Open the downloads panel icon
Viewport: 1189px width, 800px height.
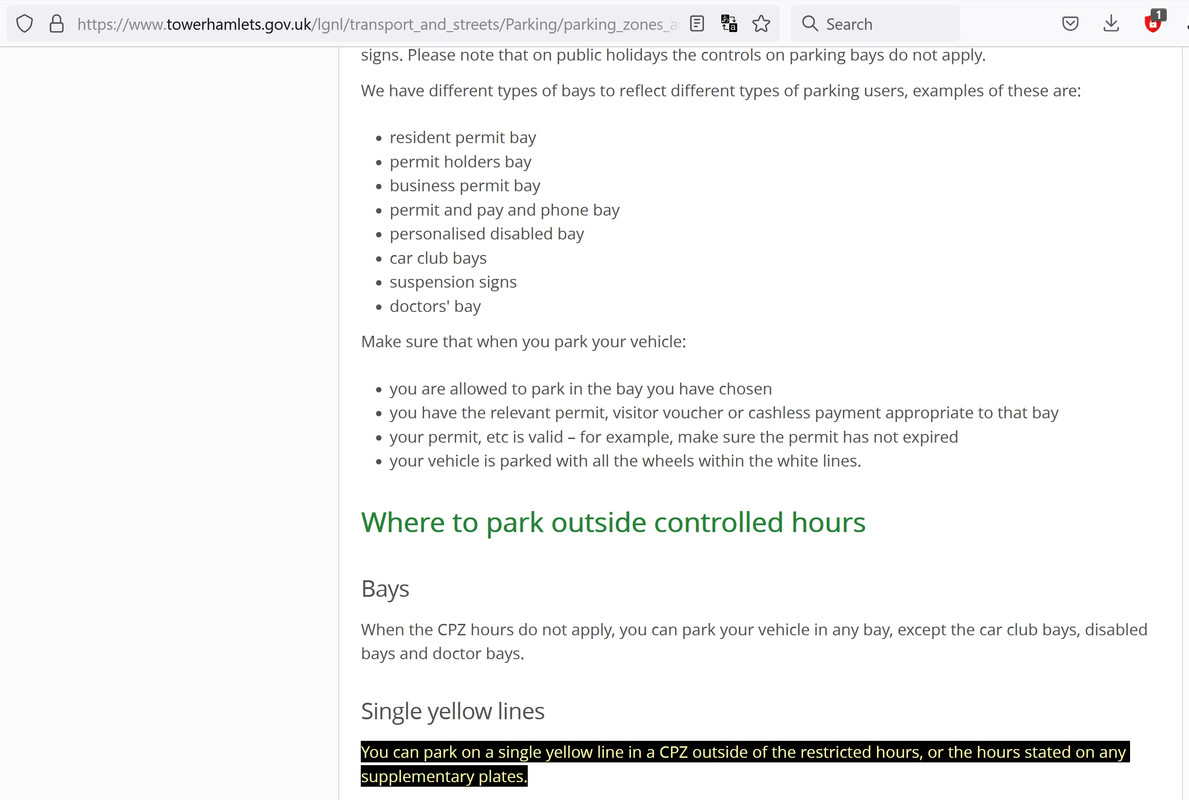point(1111,24)
